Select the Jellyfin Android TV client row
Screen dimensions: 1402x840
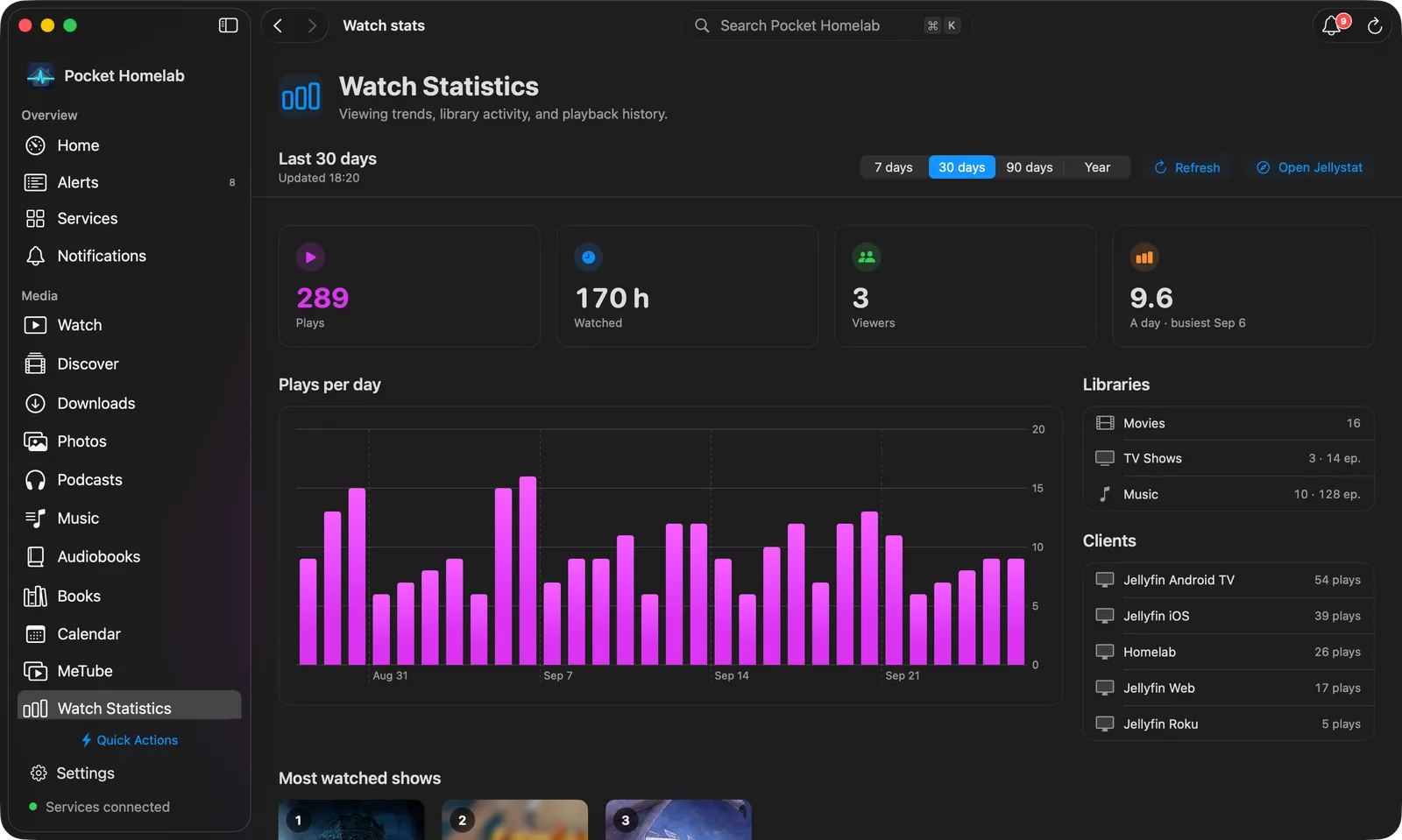[1229, 580]
